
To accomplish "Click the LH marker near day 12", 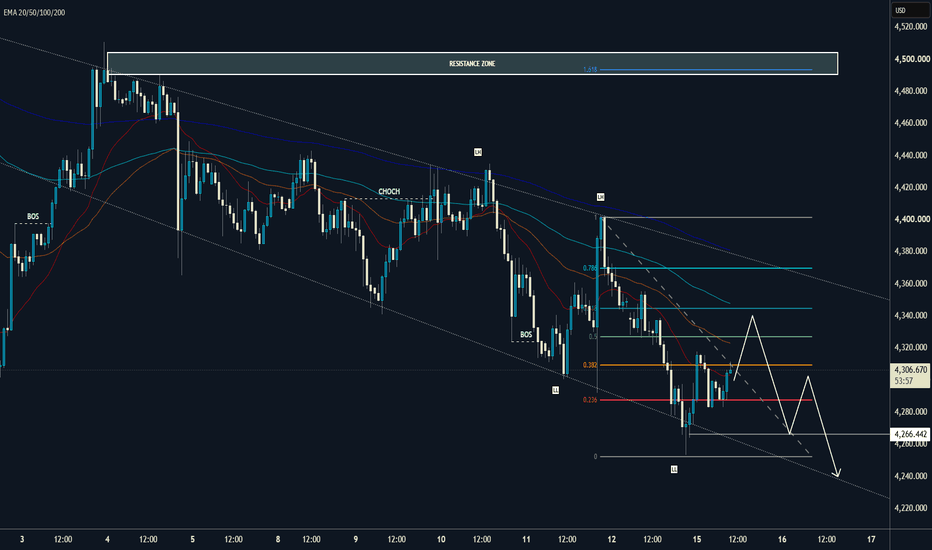I will tap(600, 197).
